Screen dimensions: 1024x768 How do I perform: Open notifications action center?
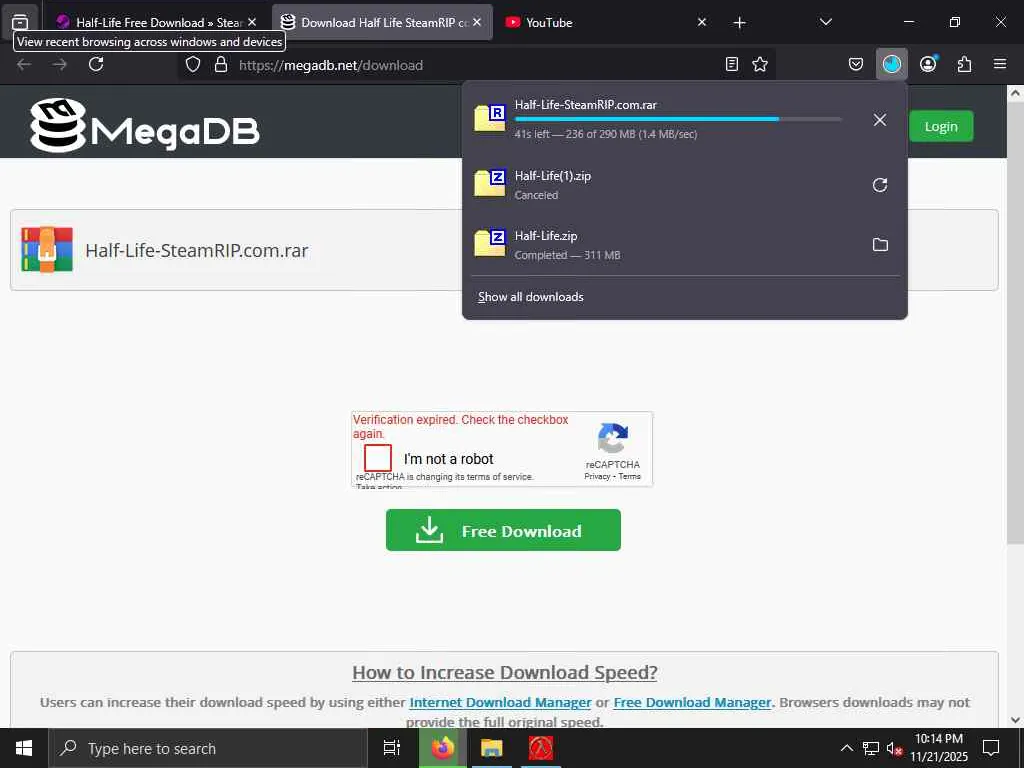coord(991,748)
